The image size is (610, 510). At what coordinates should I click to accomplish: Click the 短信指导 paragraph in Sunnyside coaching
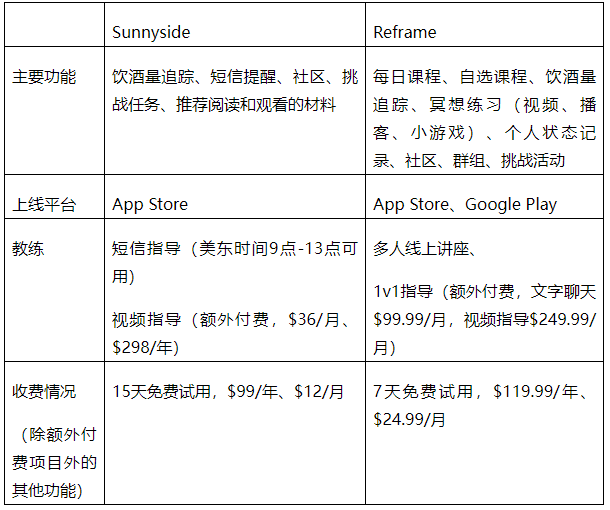tap(235, 261)
